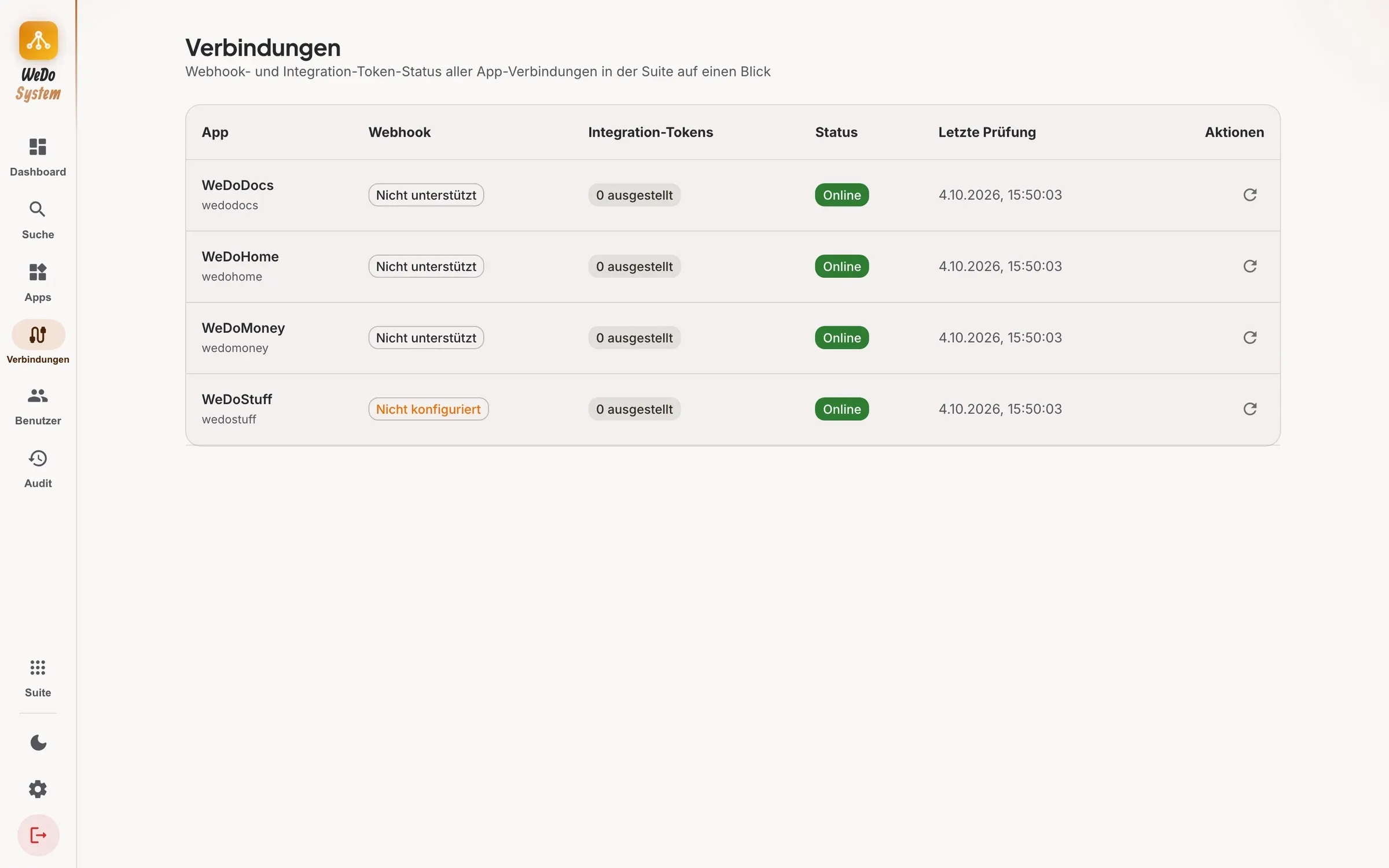The height and width of the screenshot is (868, 1389).
Task: Open settings gear in sidebar
Action: click(x=38, y=789)
